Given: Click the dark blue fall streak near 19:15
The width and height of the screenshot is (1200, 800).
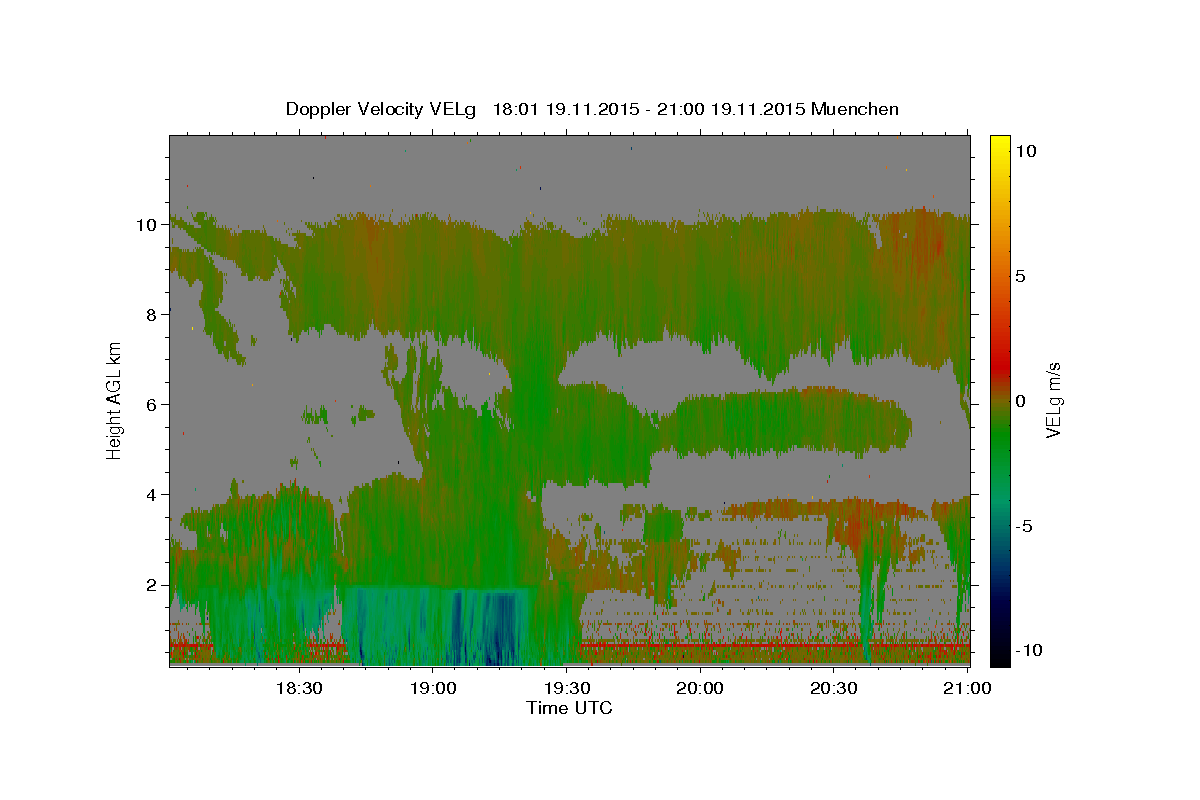Looking at the screenshot, I should (x=500, y=630).
